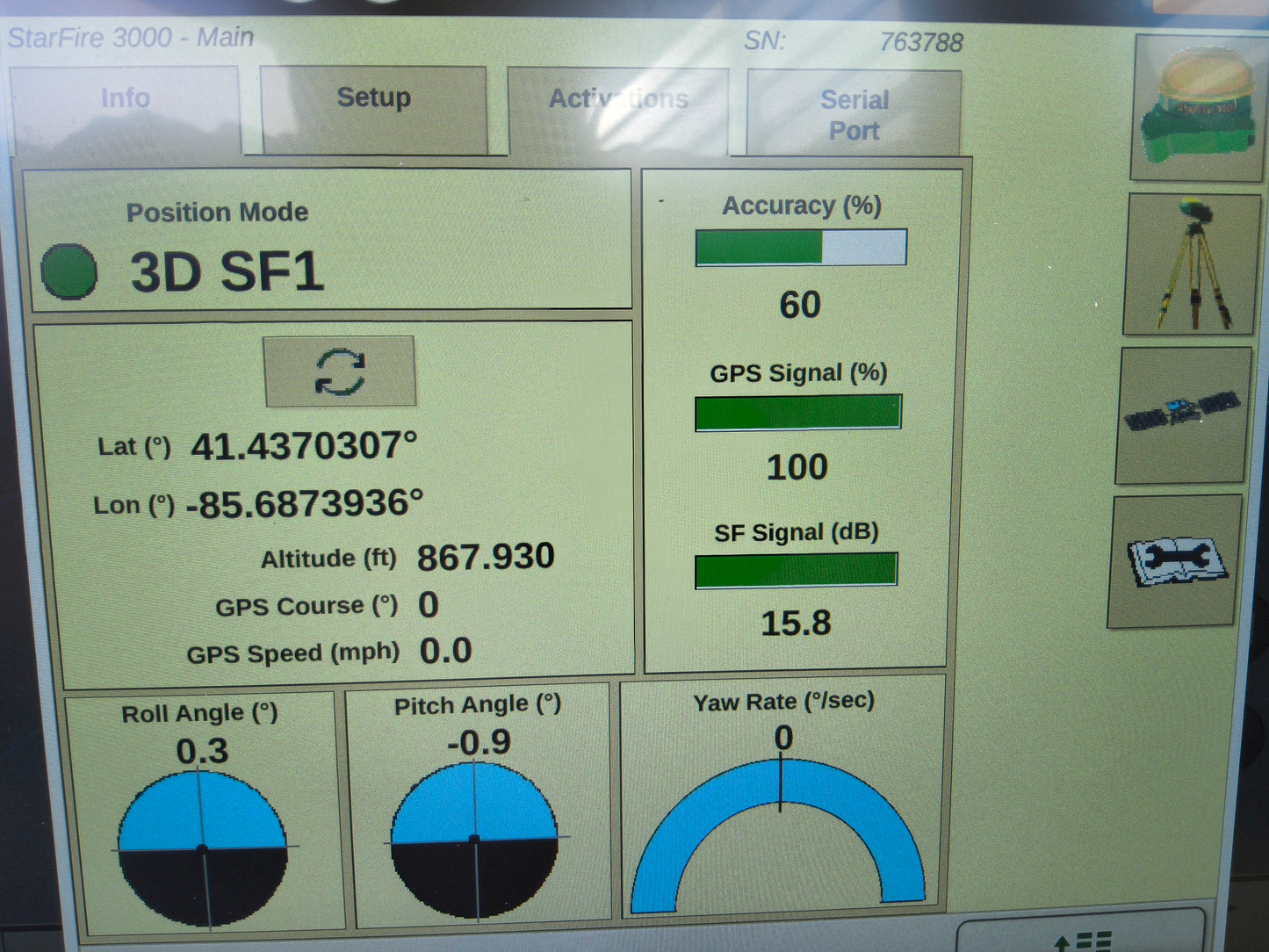Click the 3D SF1 position mode text
This screenshot has width=1269, height=952.
(x=227, y=271)
